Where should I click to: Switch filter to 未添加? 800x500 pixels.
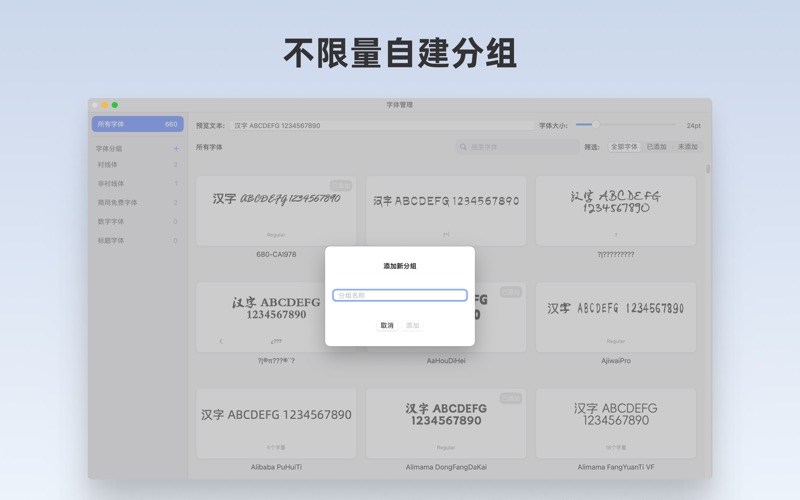tap(687, 147)
